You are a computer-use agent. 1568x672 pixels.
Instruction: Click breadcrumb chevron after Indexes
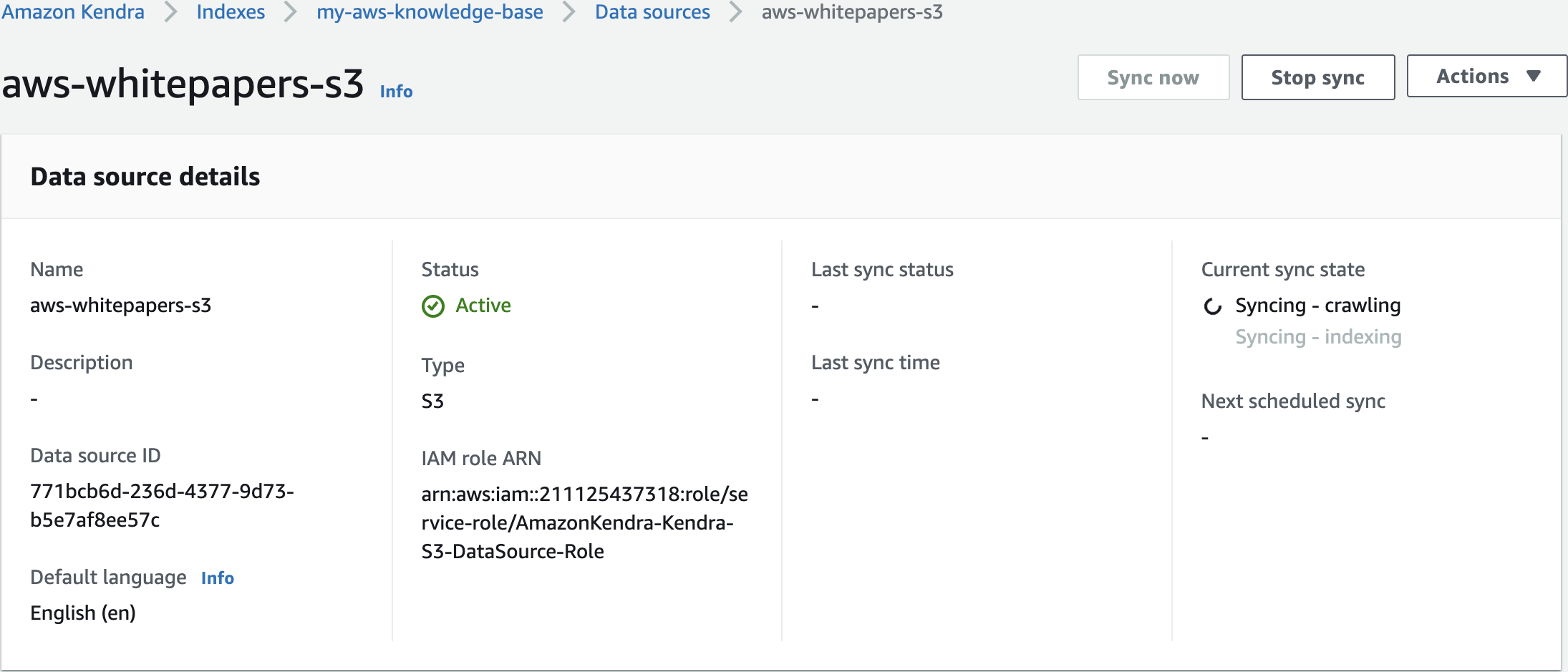[x=290, y=12]
